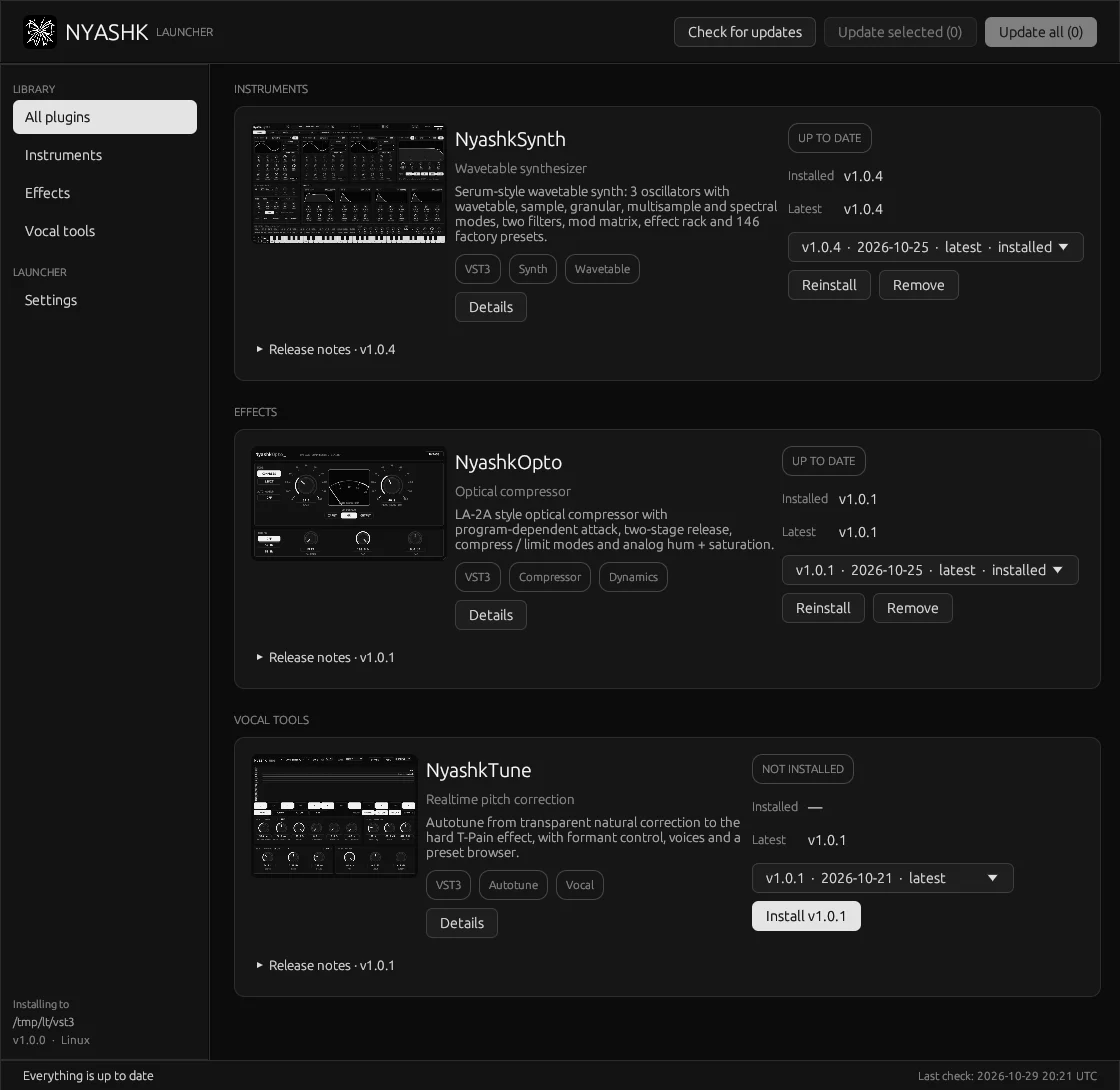The height and width of the screenshot is (1090, 1120).
Task: Click 'Optical compressor' subtitle
Action: point(513,491)
